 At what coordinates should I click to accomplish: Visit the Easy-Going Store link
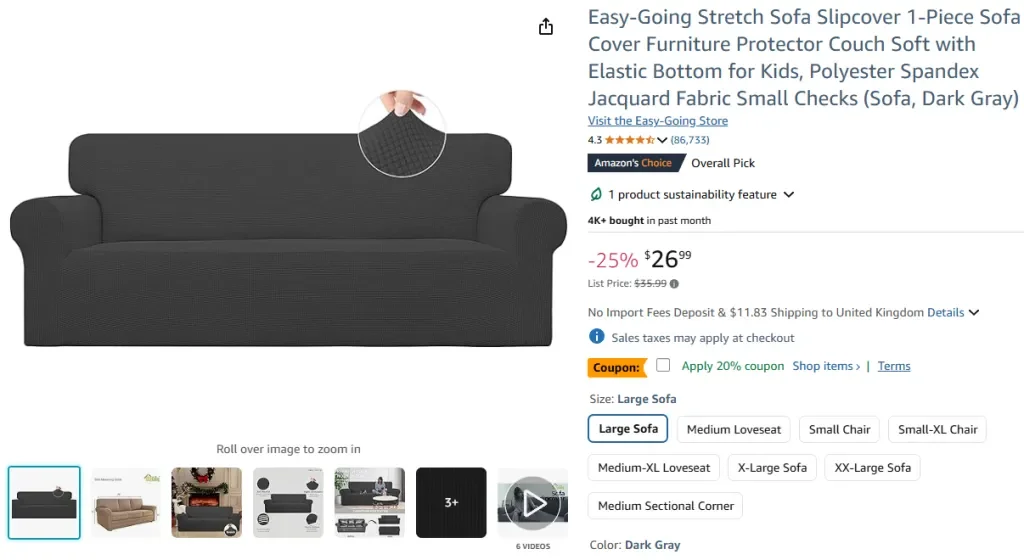(x=657, y=121)
